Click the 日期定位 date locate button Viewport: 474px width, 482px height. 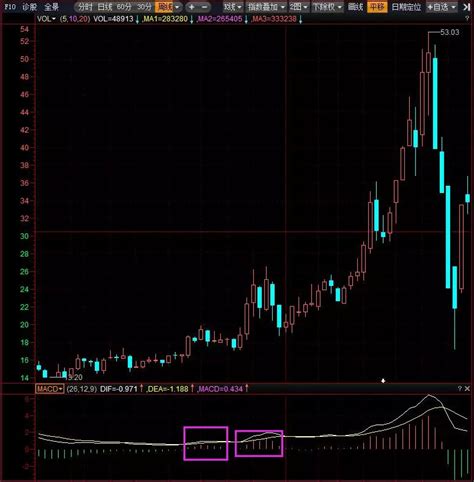[x=406, y=7]
